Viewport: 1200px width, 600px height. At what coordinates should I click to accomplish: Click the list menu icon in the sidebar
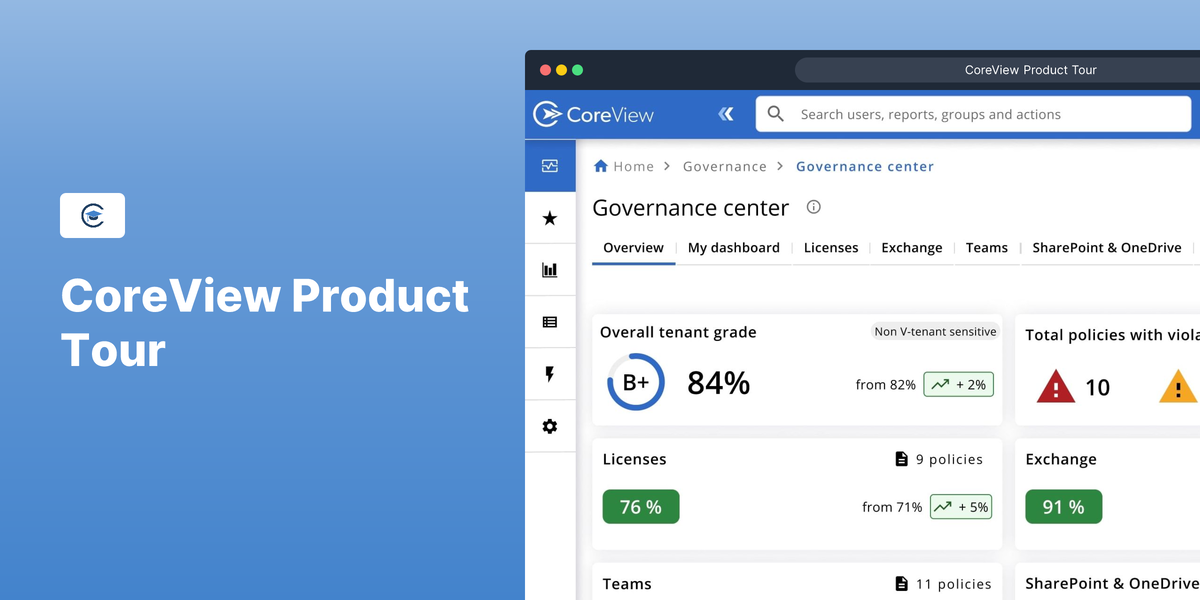[550, 321]
